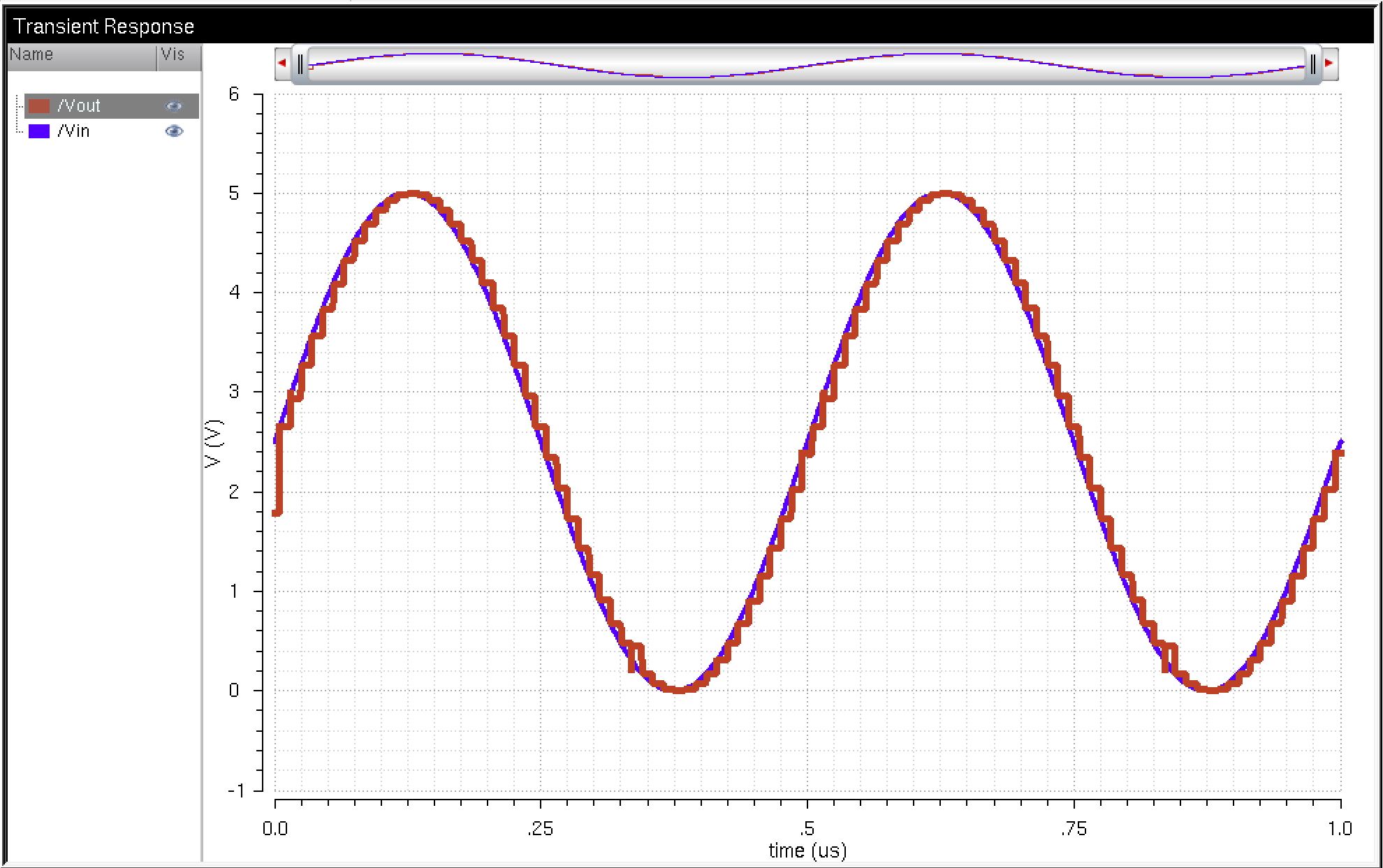Click the 0.0 time axis tick label

(x=275, y=829)
